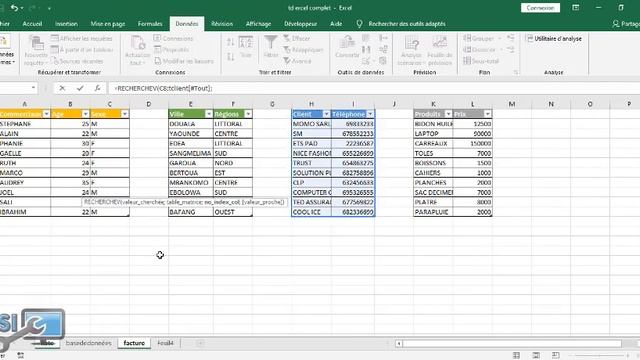Open the Age column filter dropdown
This screenshot has height=360, width=640.
tap(85, 114)
